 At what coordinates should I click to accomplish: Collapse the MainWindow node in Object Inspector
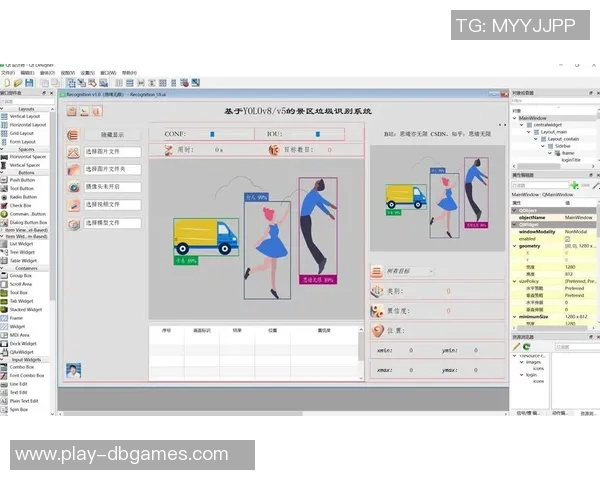point(515,118)
